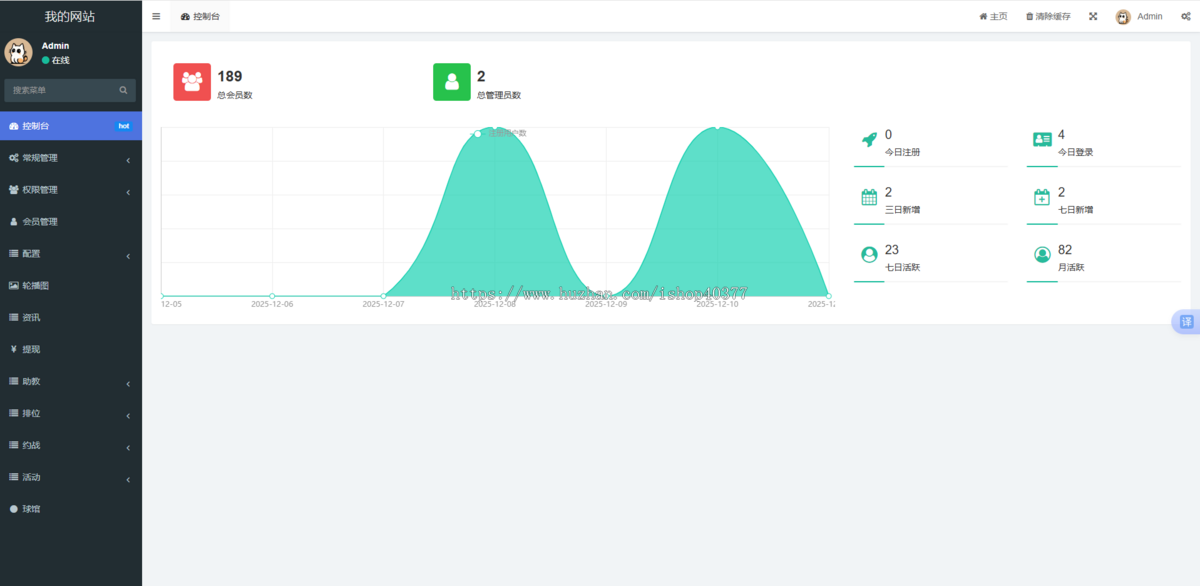Click the 搜索菜单 search input field
This screenshot has height=586, width=1200.
60,90
